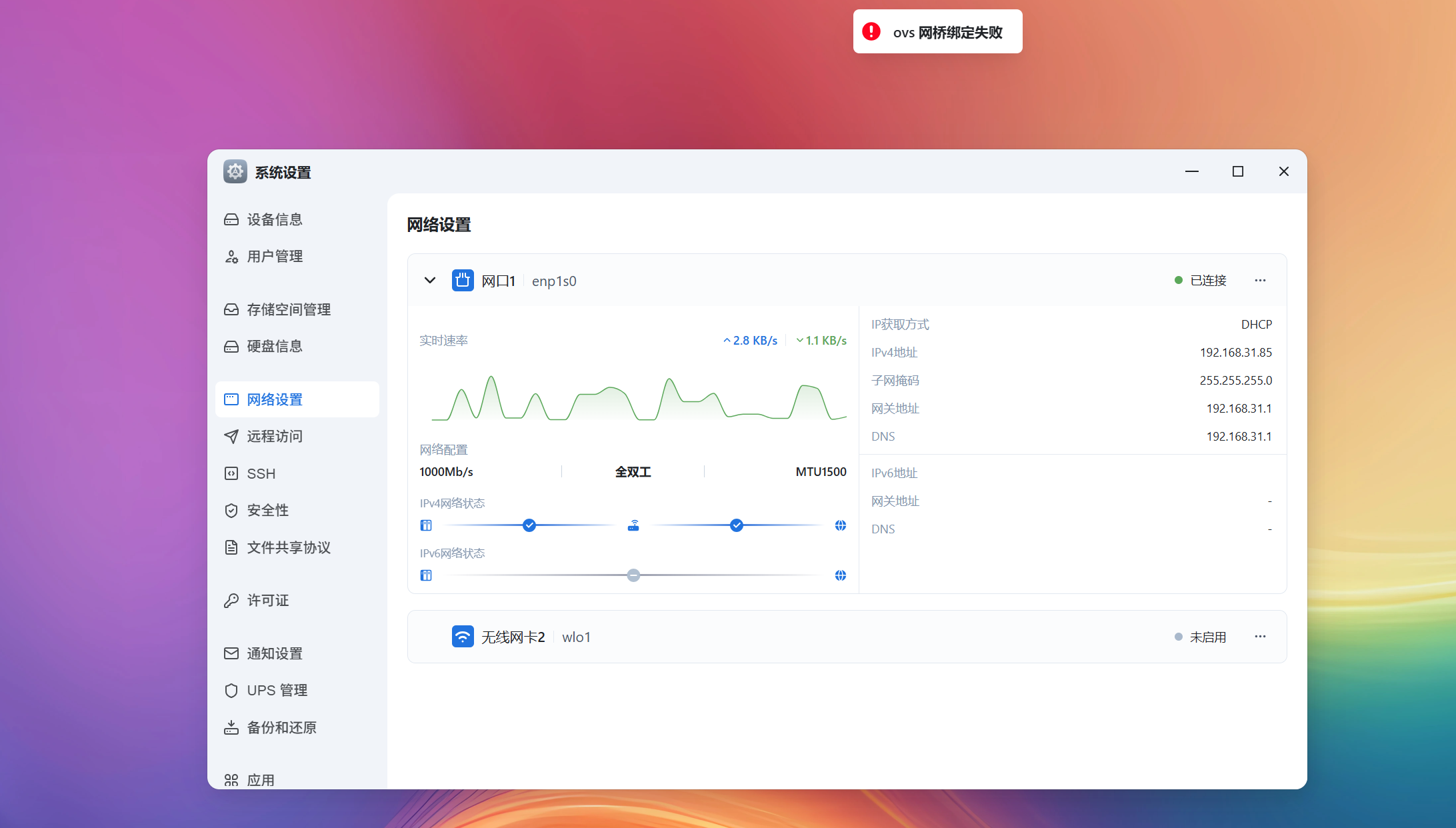
Task: Open 远程访问 settings
Action: (275, 436)
